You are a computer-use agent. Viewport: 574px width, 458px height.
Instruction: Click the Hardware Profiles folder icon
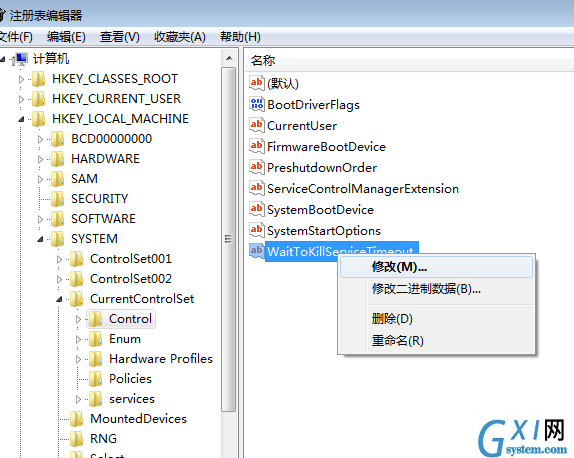[96, 359]
